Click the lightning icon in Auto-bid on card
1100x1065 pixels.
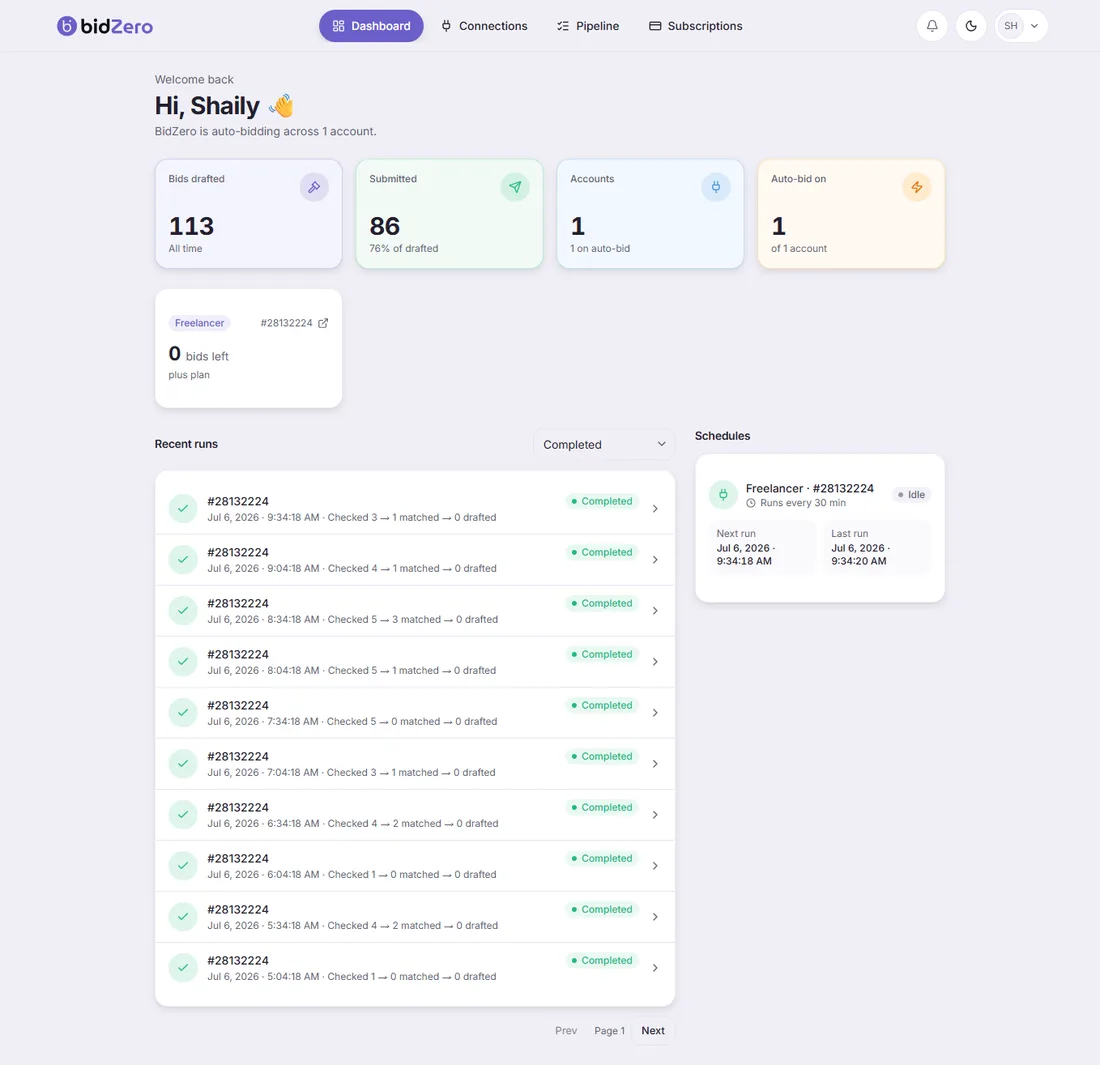(916, 187)
